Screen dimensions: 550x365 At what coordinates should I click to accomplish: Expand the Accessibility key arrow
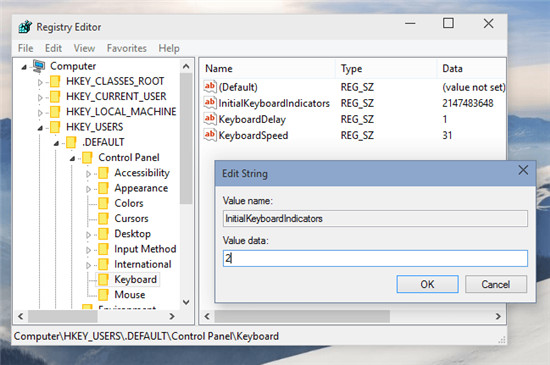pyautogui.click(x=88, y=174)
